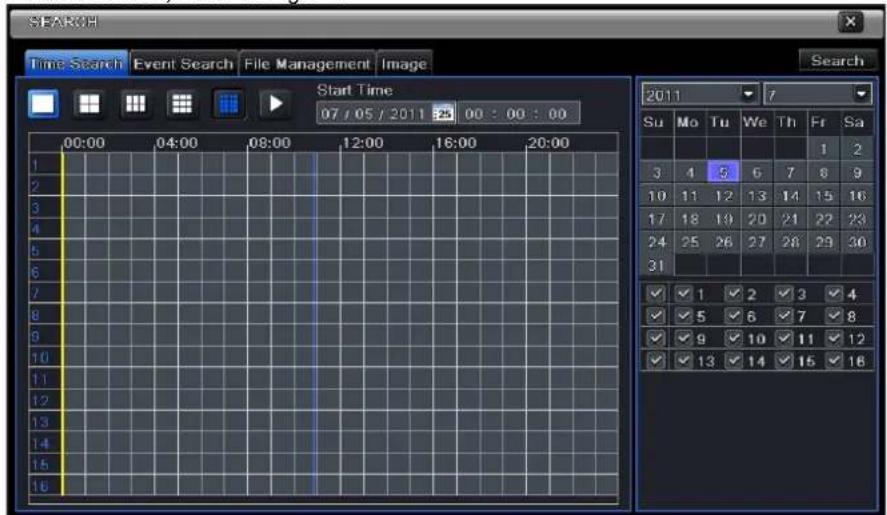Click the yellow timeline start marker
This screenshot has width=887, height=515.
[x=62, y=324]
